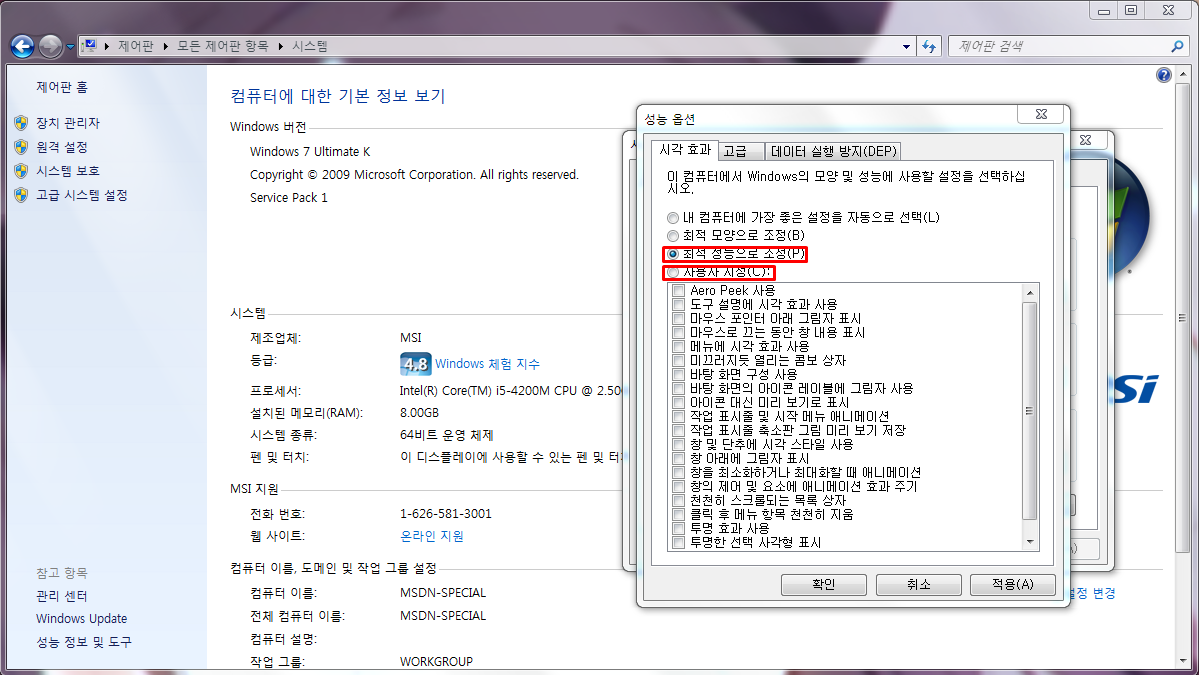Enable 아이콘 대신 미리 보기로 표시 checkbox
This screenshot has width=1199, height=675.
[x=678, y=402]
